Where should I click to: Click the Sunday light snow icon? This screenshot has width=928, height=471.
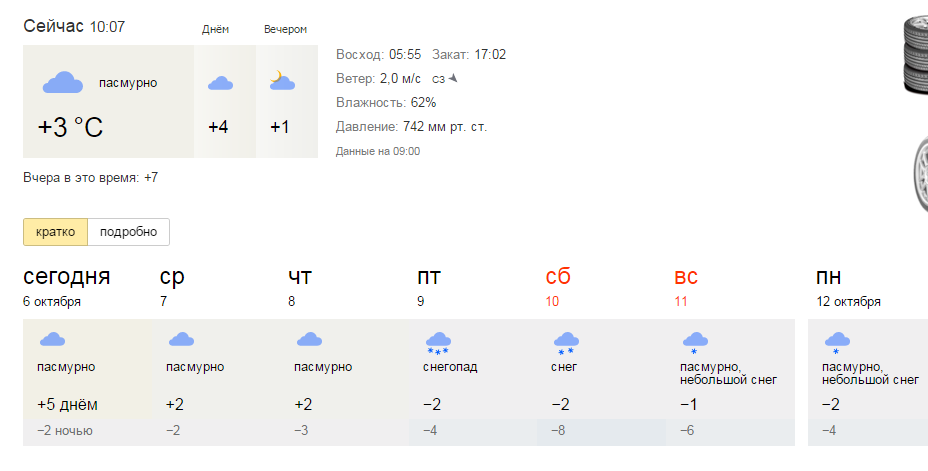tap(694, 343)
